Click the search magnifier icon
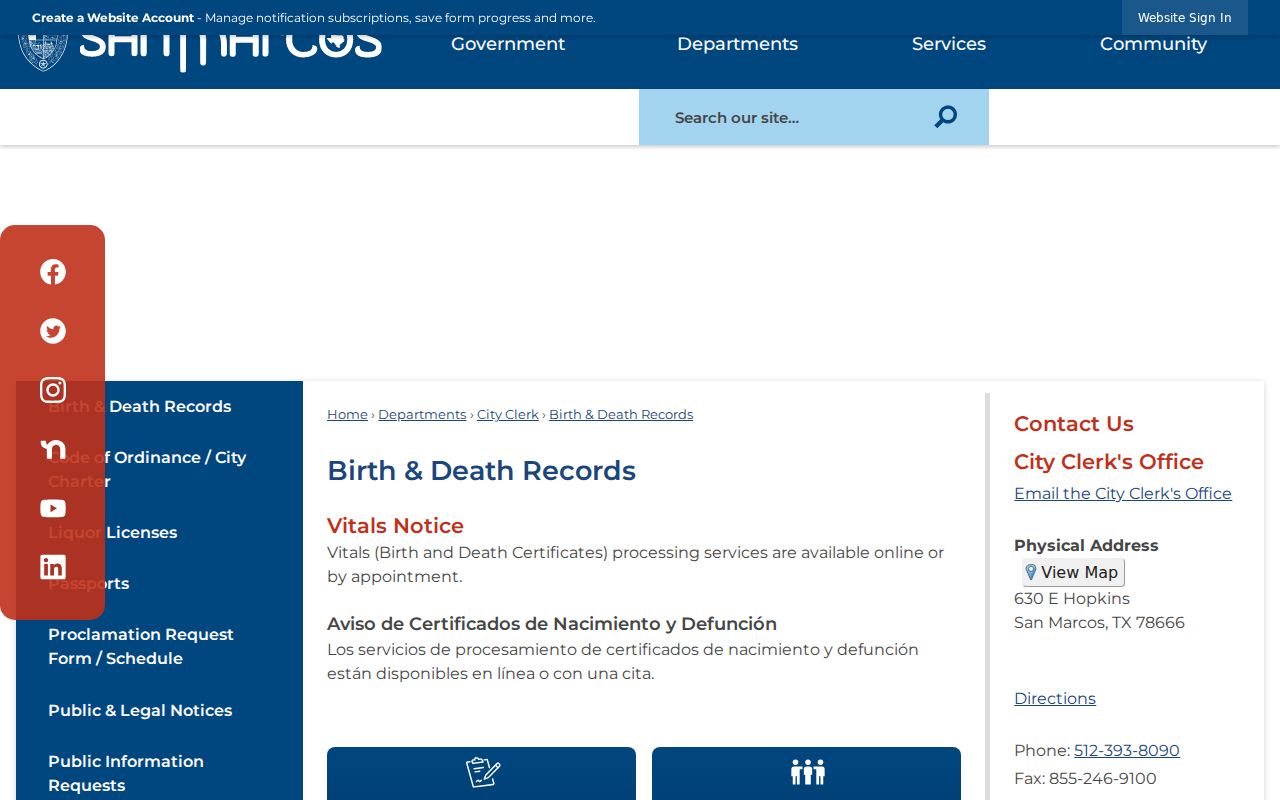 click(x=946, y=117)
